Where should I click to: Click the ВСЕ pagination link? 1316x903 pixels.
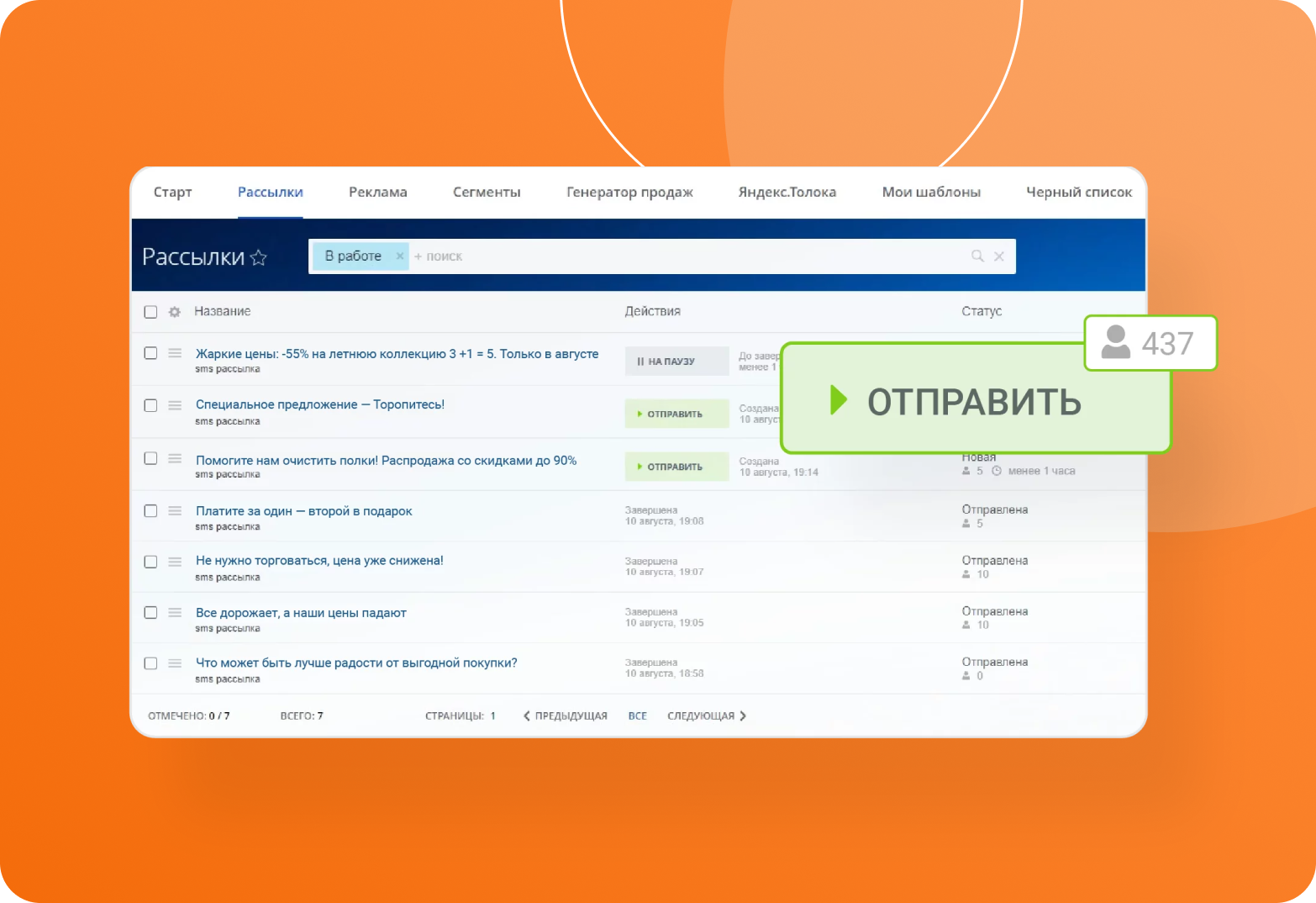coord(638,716)
